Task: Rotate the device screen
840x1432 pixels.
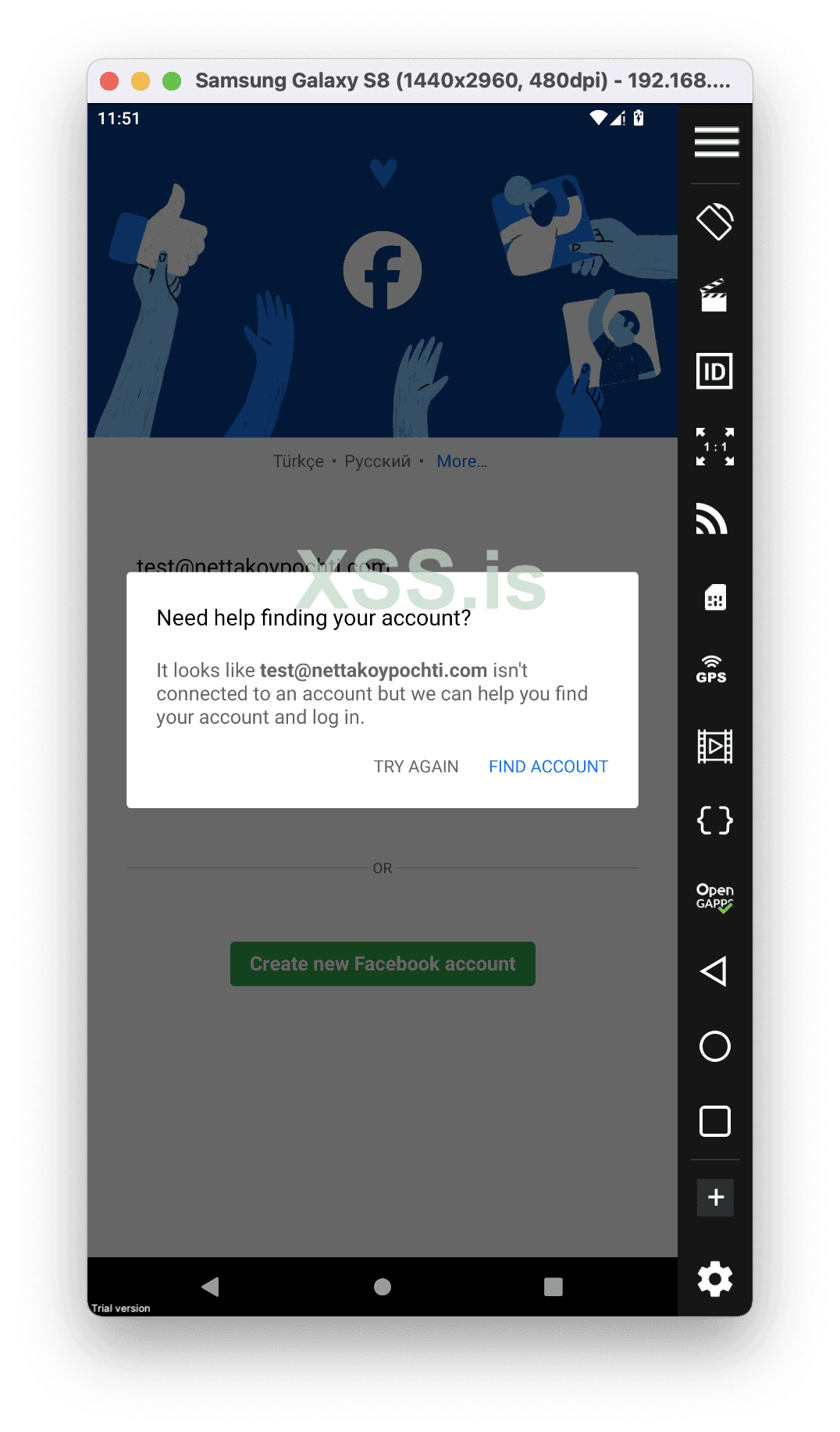Action: 715,222
